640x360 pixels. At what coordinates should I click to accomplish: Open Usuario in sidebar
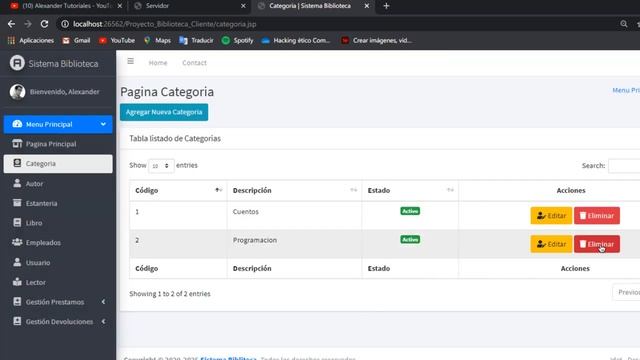click(x=58, y=262)
